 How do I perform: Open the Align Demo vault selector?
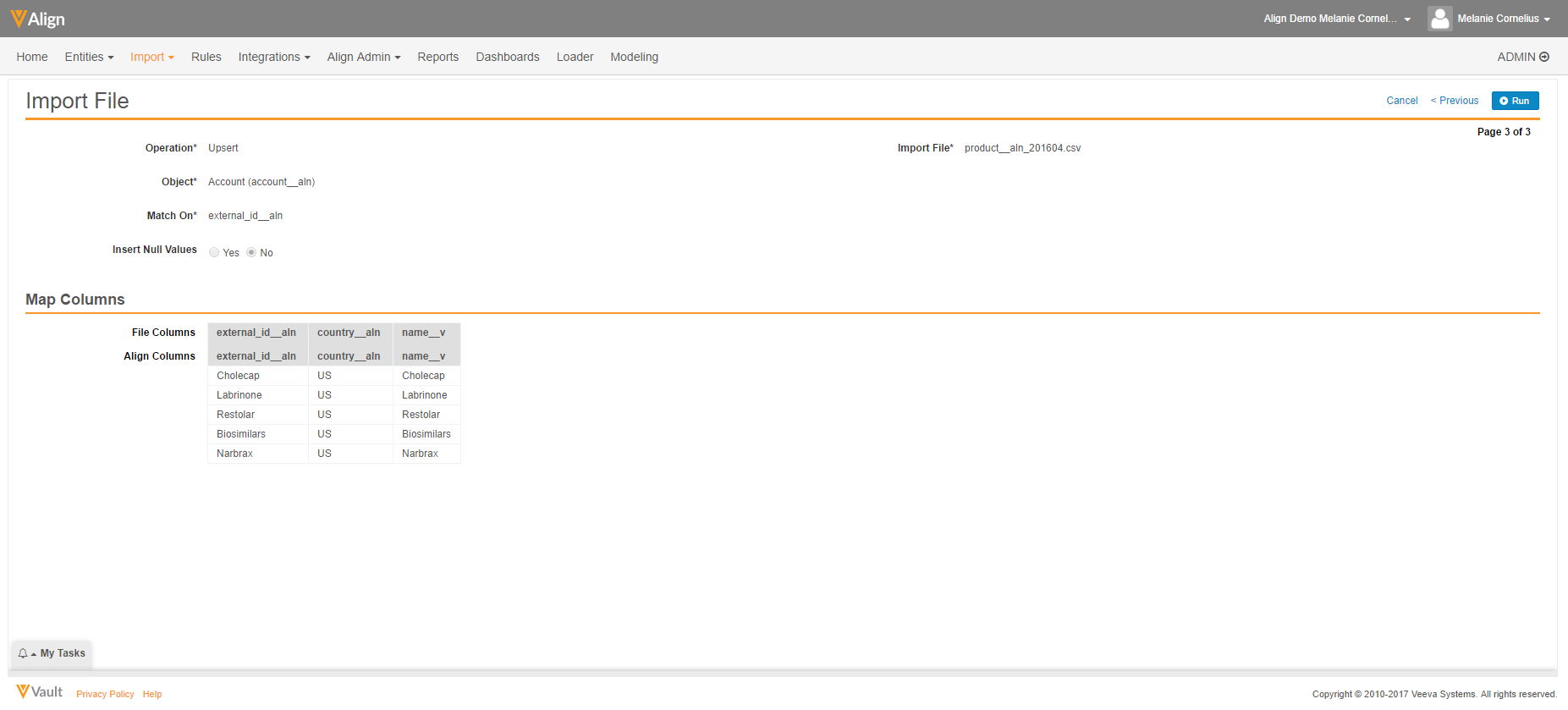[x=1337, y=19]
